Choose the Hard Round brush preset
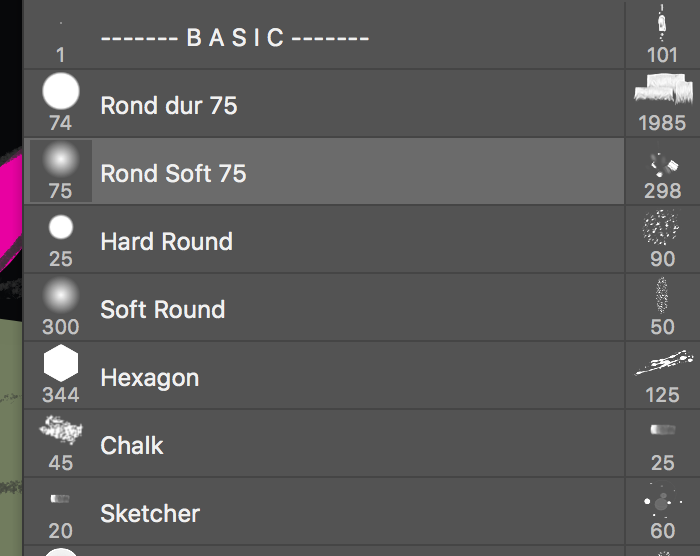 pyautogui.click(x=166, y=241)
